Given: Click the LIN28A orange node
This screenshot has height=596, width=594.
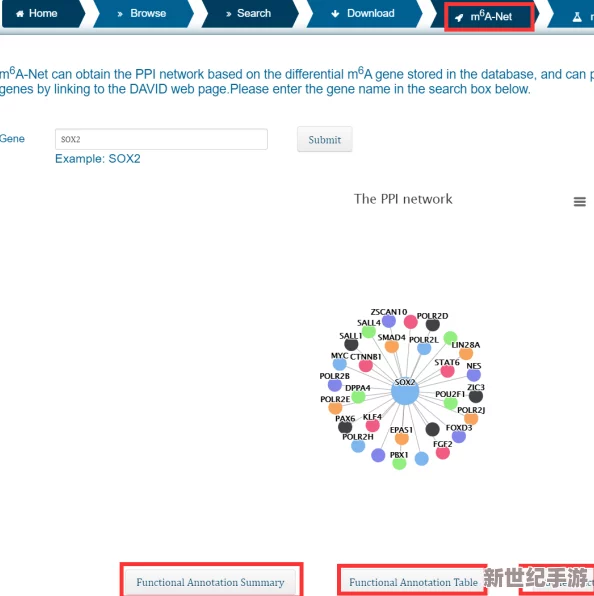Looking at the screenshot, I should pos(466,353).
